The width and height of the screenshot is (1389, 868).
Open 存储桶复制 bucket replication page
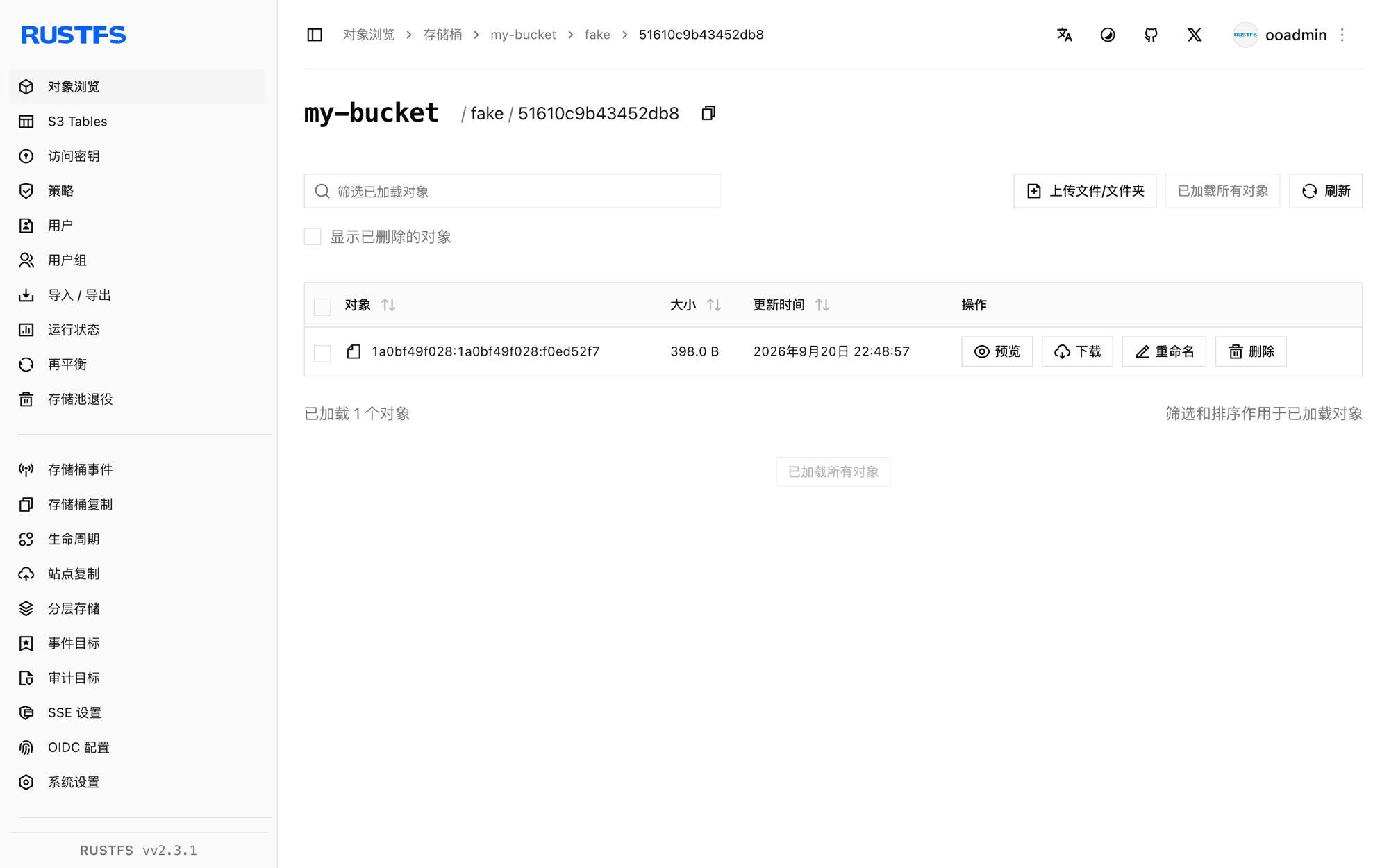point(136,505)
